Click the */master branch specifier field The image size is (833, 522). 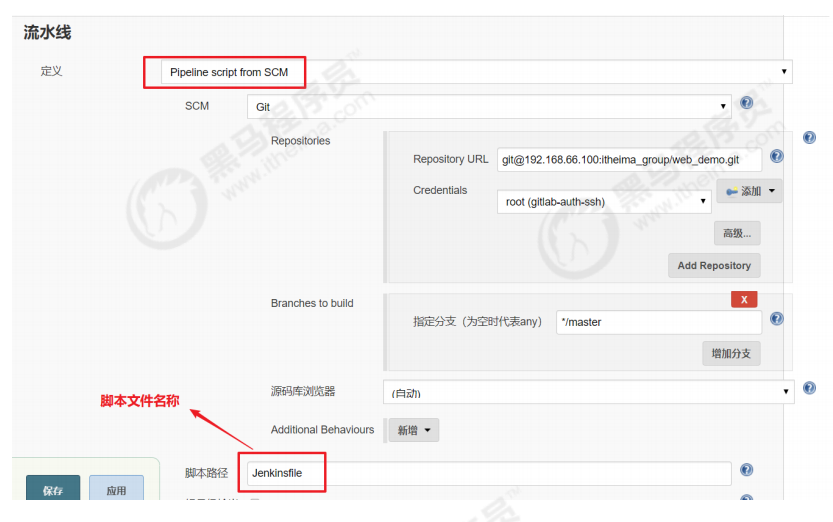tap(659, 322)
